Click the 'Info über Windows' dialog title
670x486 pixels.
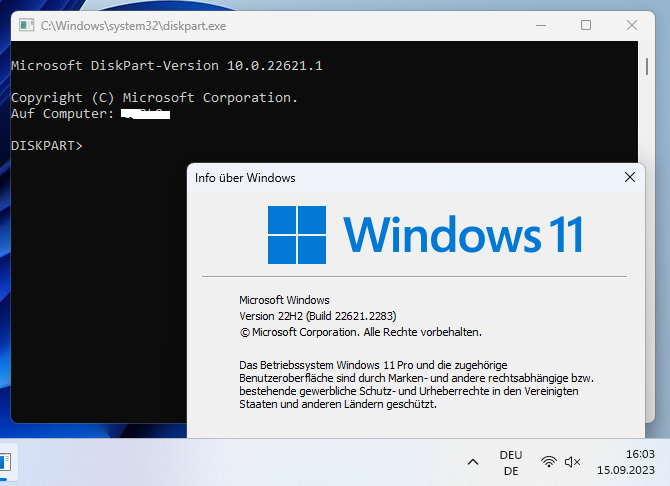pyautogui.click(x=245, y=178)
